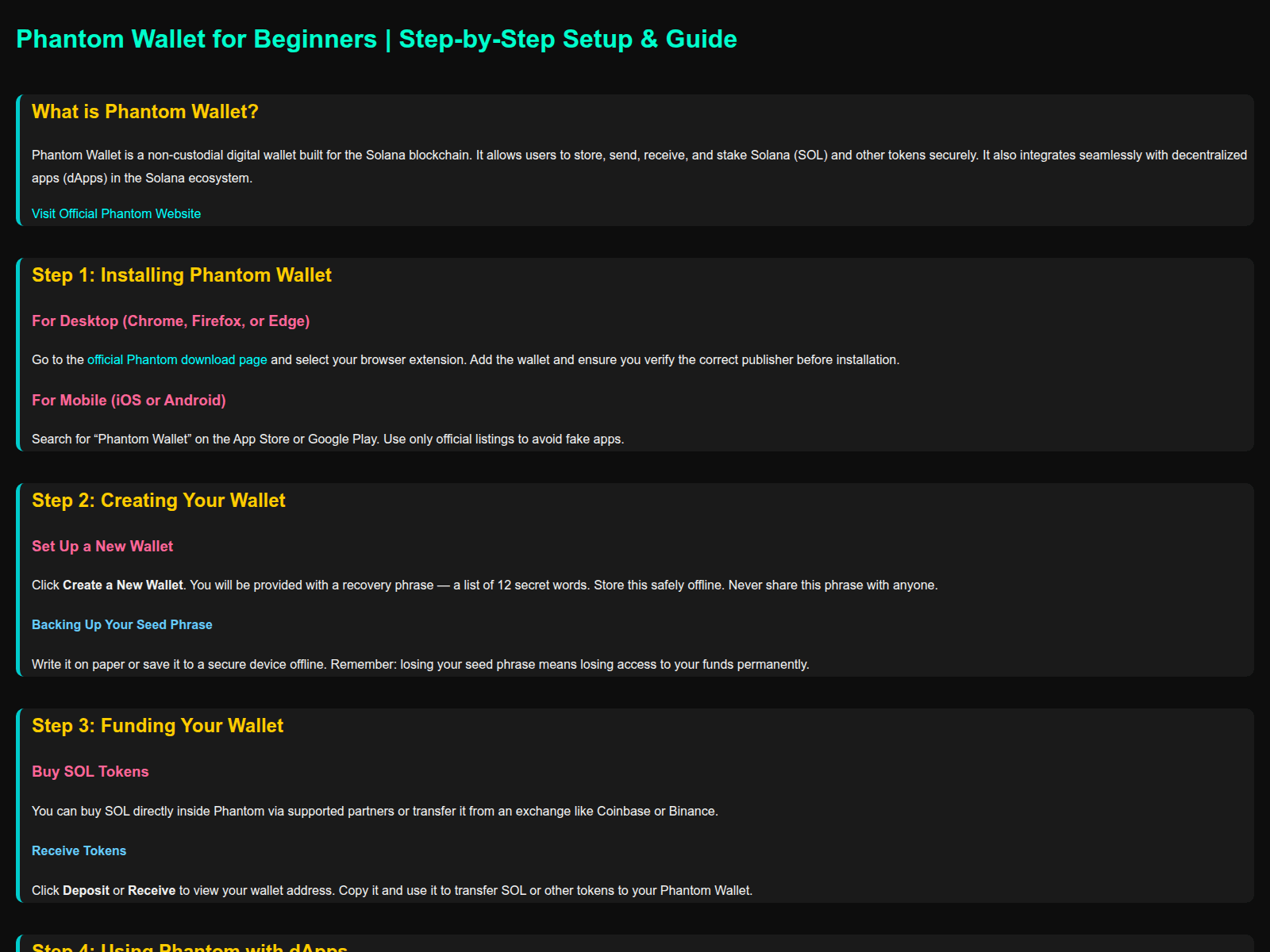Click the 'Phantom Wallet for Beginners' page title
The width and height of the screenshot is (1270, 952).
(x=376, y=39)
